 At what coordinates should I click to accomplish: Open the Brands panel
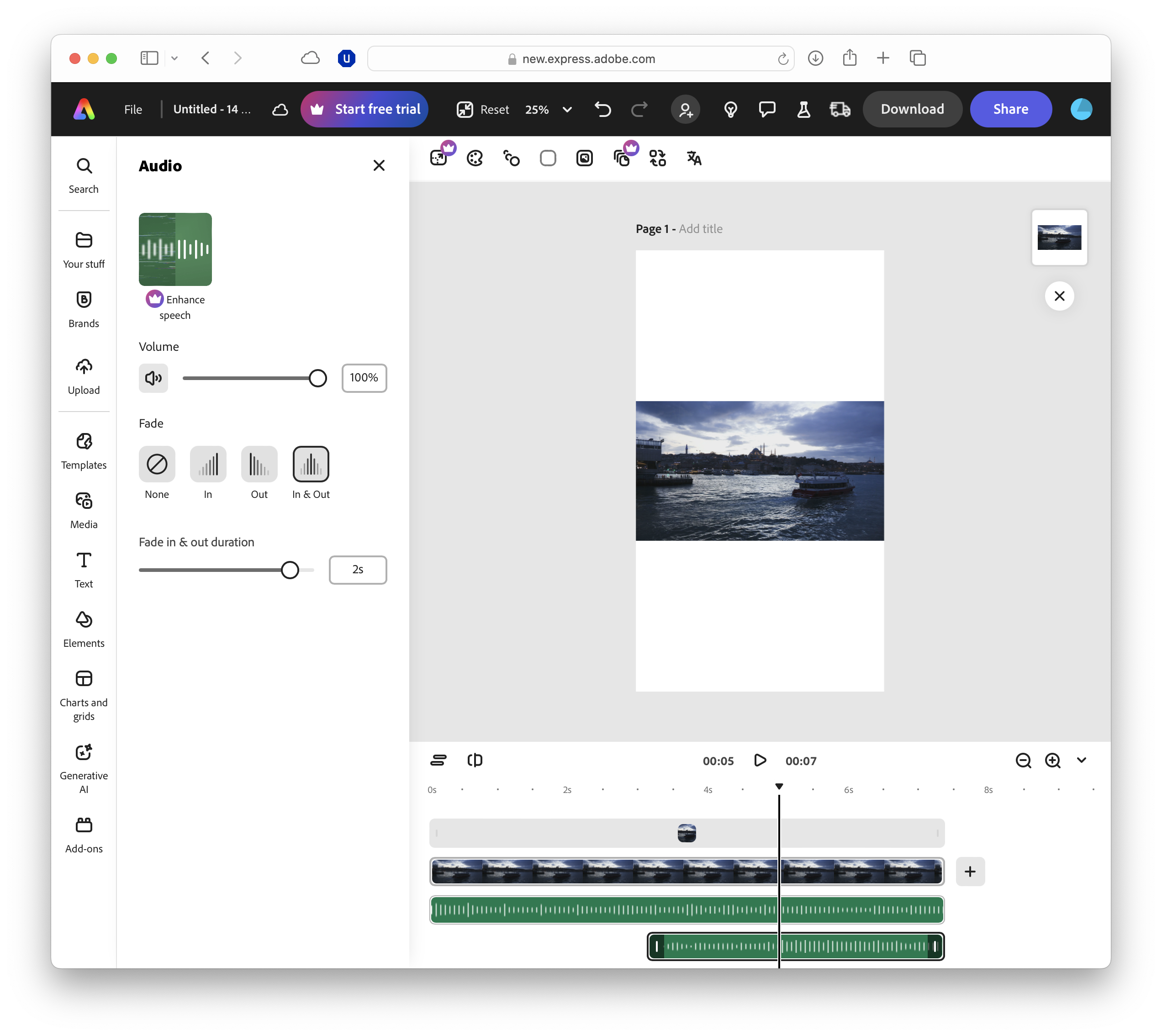(x=84, y=310)
